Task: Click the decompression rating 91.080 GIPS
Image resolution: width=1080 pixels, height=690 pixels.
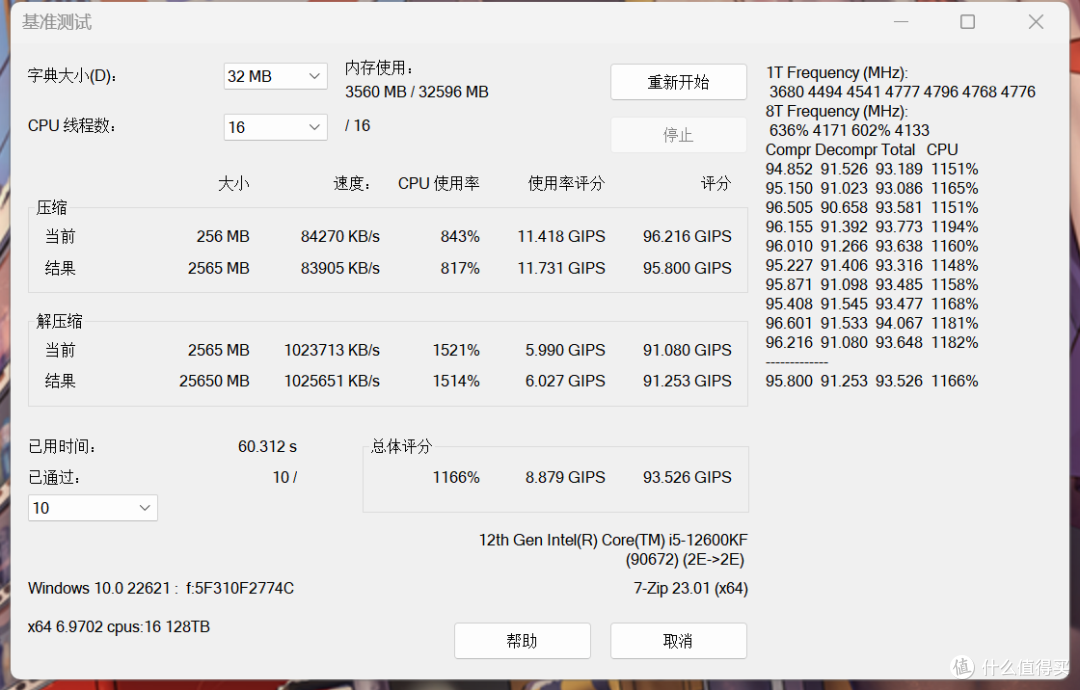Action: pos(687,350)
